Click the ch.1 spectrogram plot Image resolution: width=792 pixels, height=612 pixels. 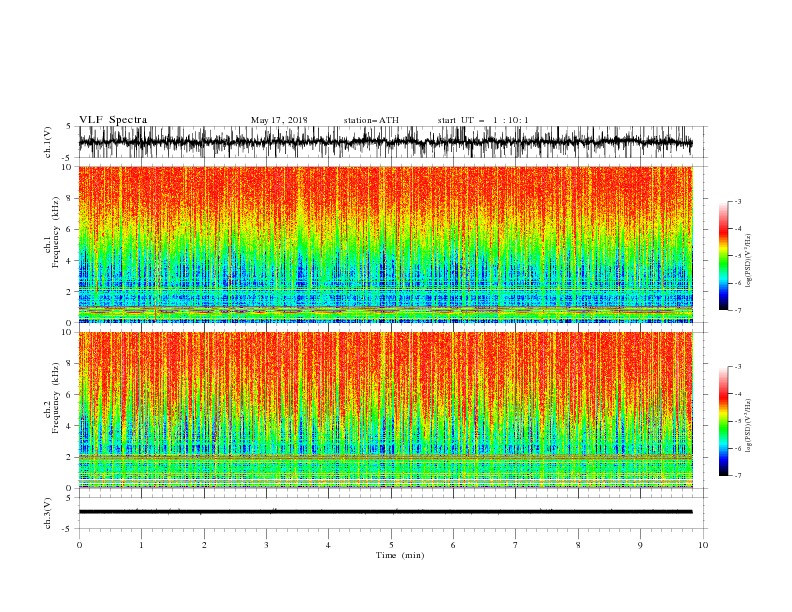tap(385, 244)
